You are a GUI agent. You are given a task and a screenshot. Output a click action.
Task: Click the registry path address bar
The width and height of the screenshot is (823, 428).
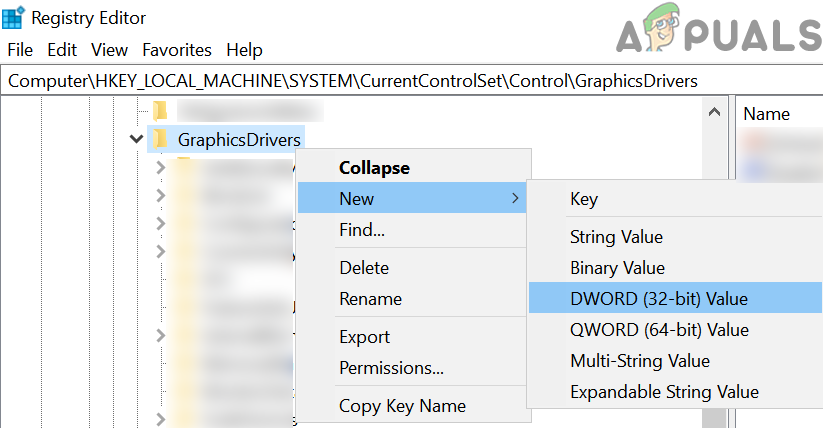(x=400, y=81)
